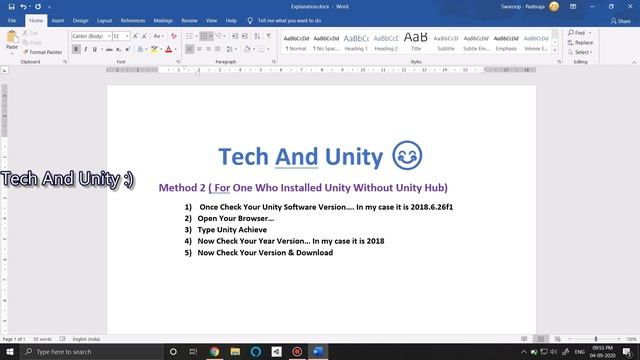Click the Multilevel List icon
This screenshot has height=360, width=640.
click(219, 36)
